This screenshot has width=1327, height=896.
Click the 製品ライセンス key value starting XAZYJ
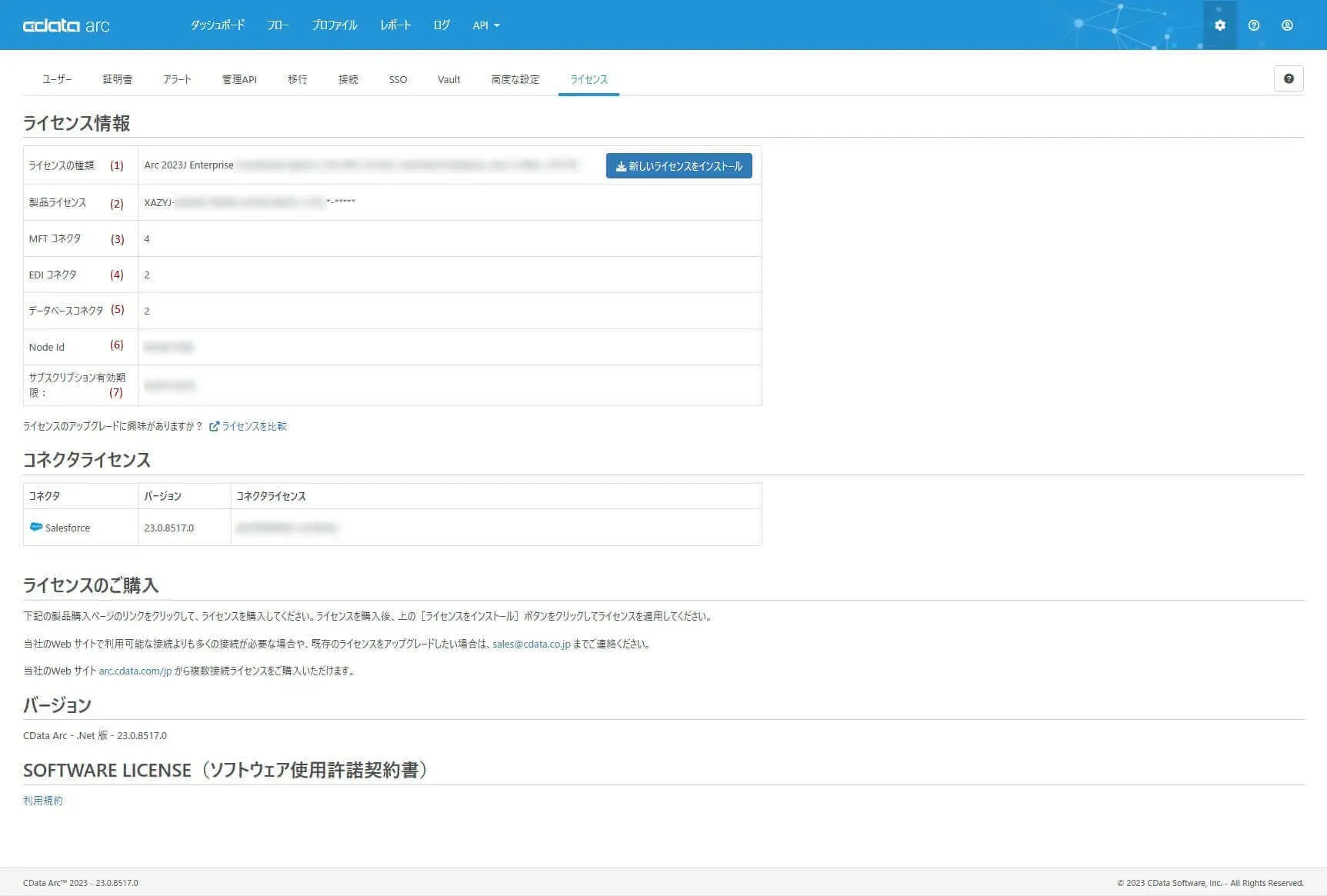[249, 202]
